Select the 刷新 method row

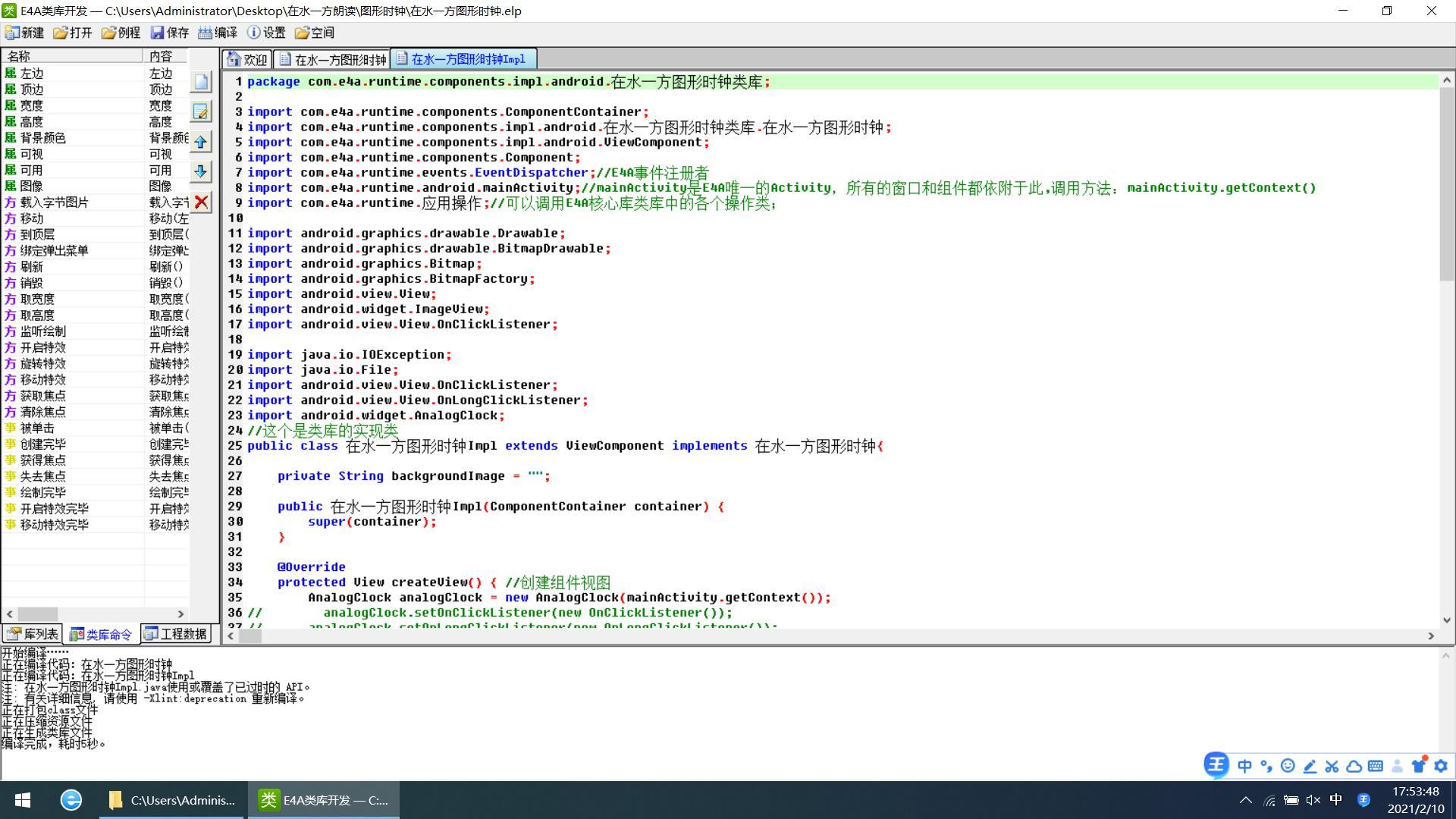[x=95, y=267]
